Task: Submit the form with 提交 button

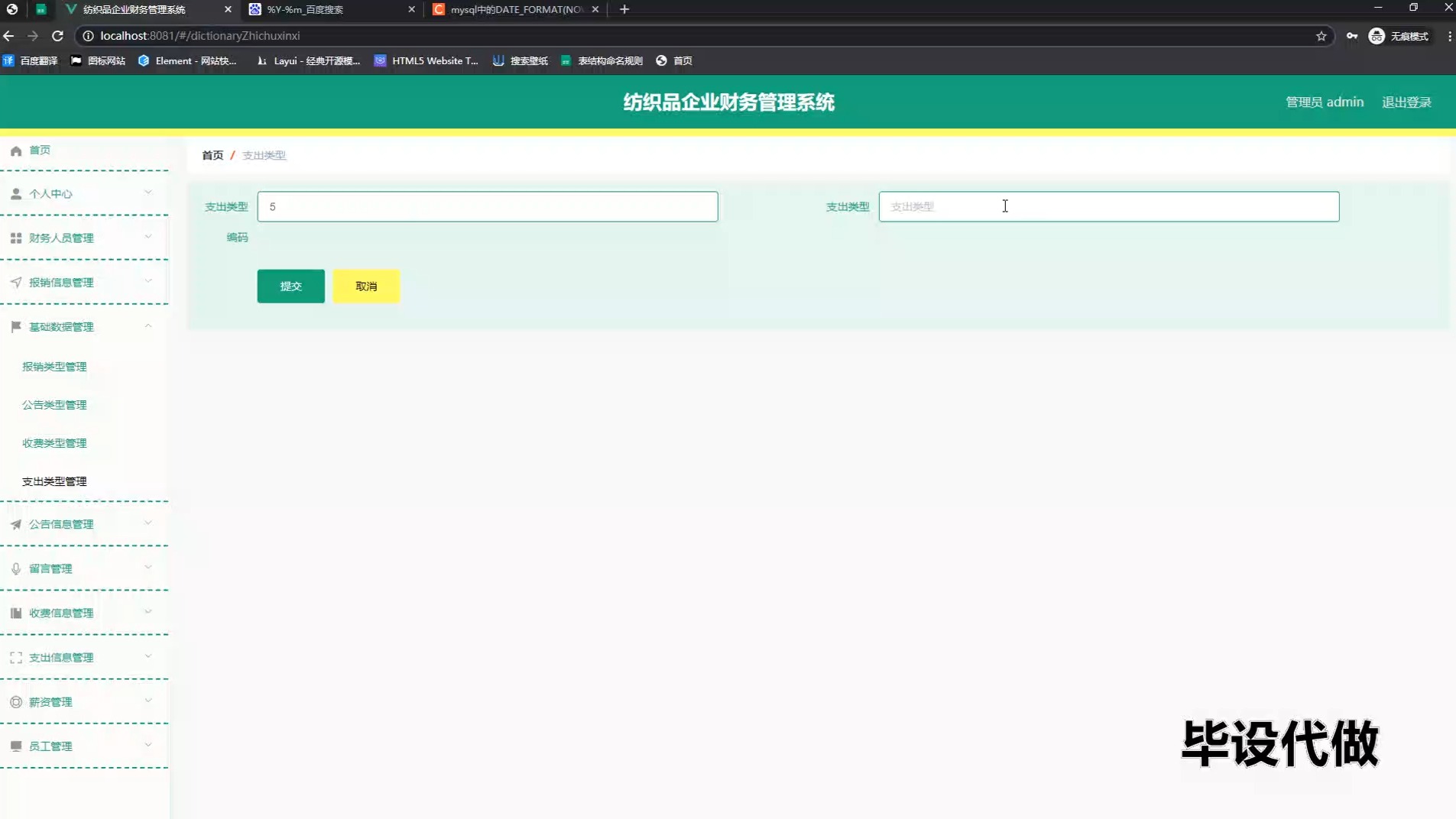Action: click(290, 286)
